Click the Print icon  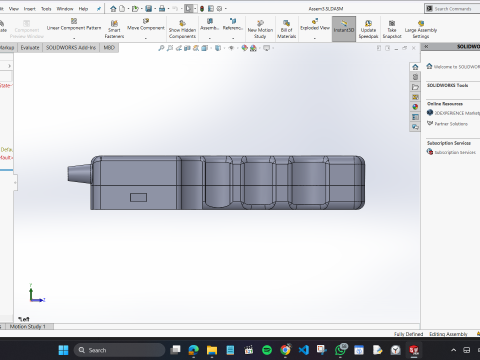coord(162,9)
